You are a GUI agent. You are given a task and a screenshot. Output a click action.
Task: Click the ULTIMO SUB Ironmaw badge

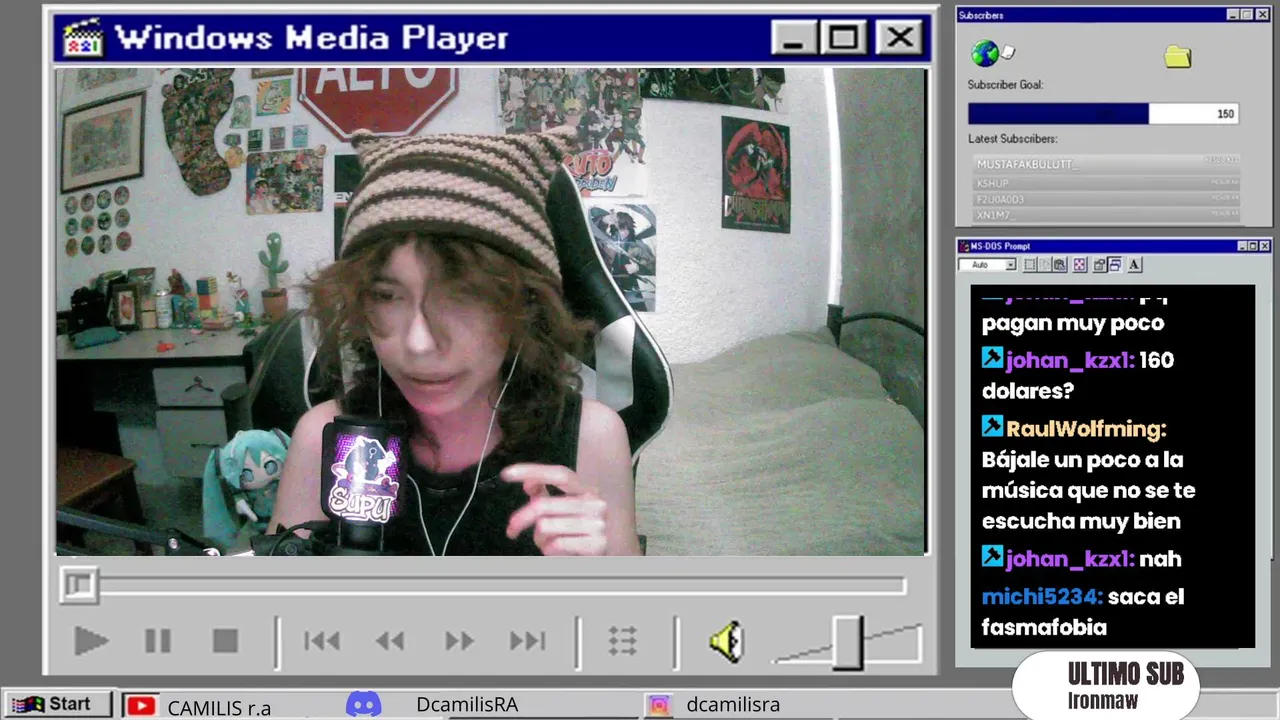pos(1105,686)
